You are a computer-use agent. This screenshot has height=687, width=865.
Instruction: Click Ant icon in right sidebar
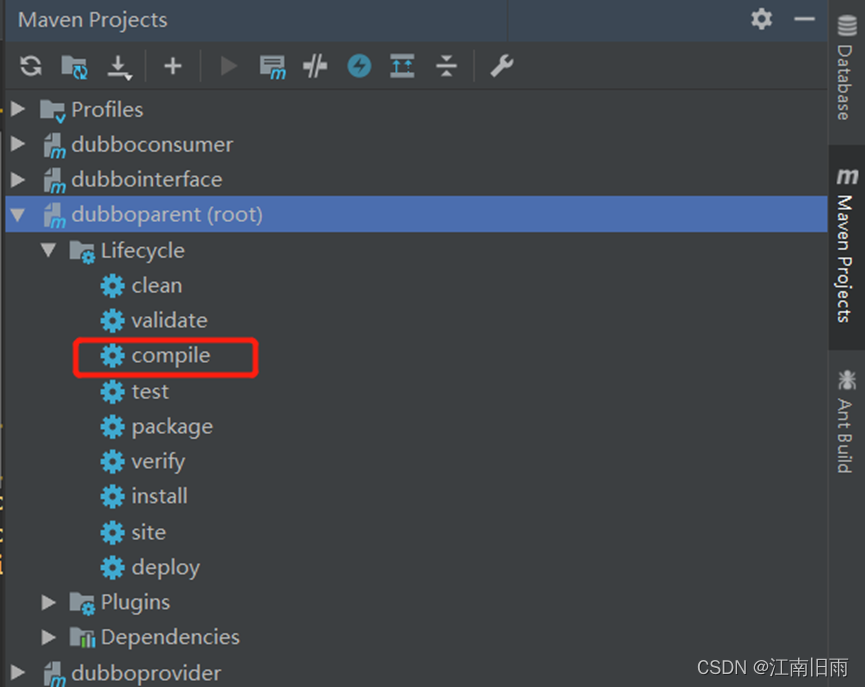point(847,380)
